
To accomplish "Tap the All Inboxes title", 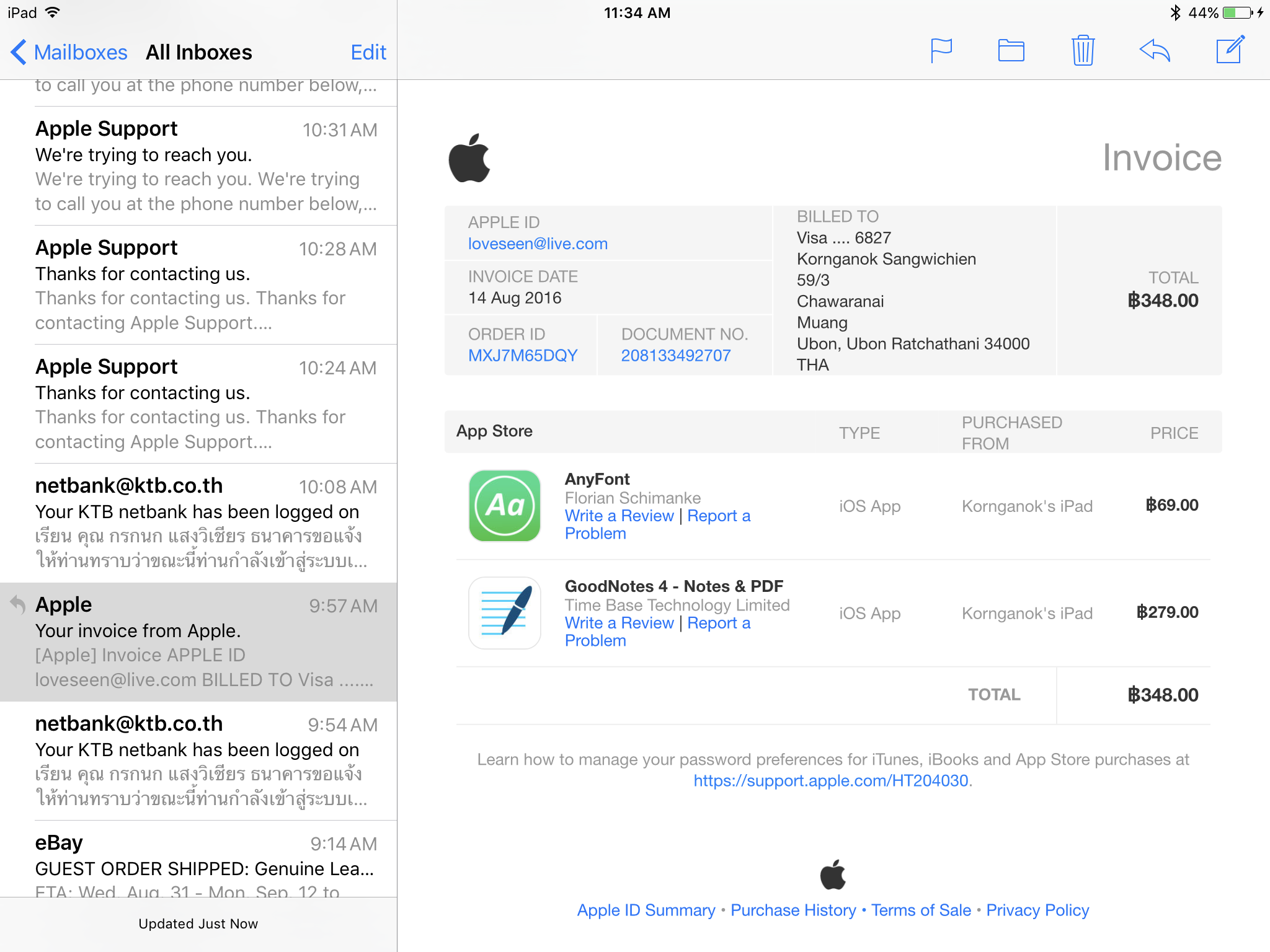I will (198, 52).
